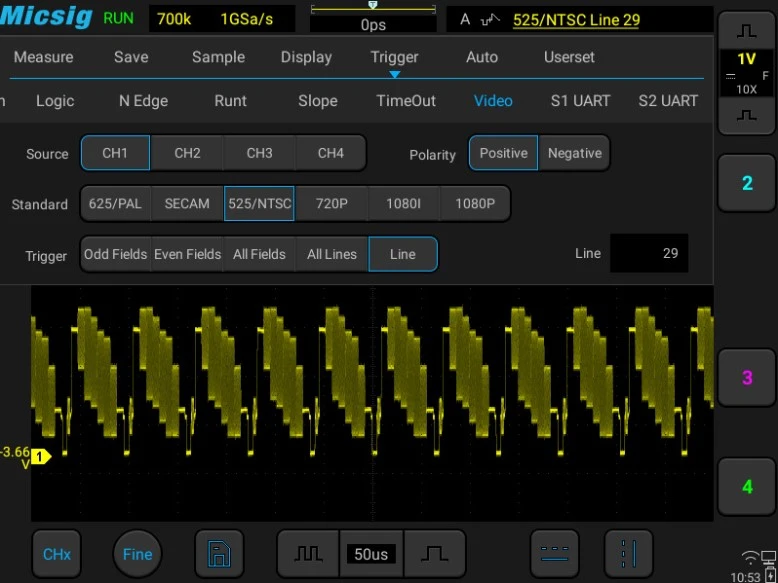778x583 pixels.
Task: Enable vertical cursors icon
Action: point(628,554)
